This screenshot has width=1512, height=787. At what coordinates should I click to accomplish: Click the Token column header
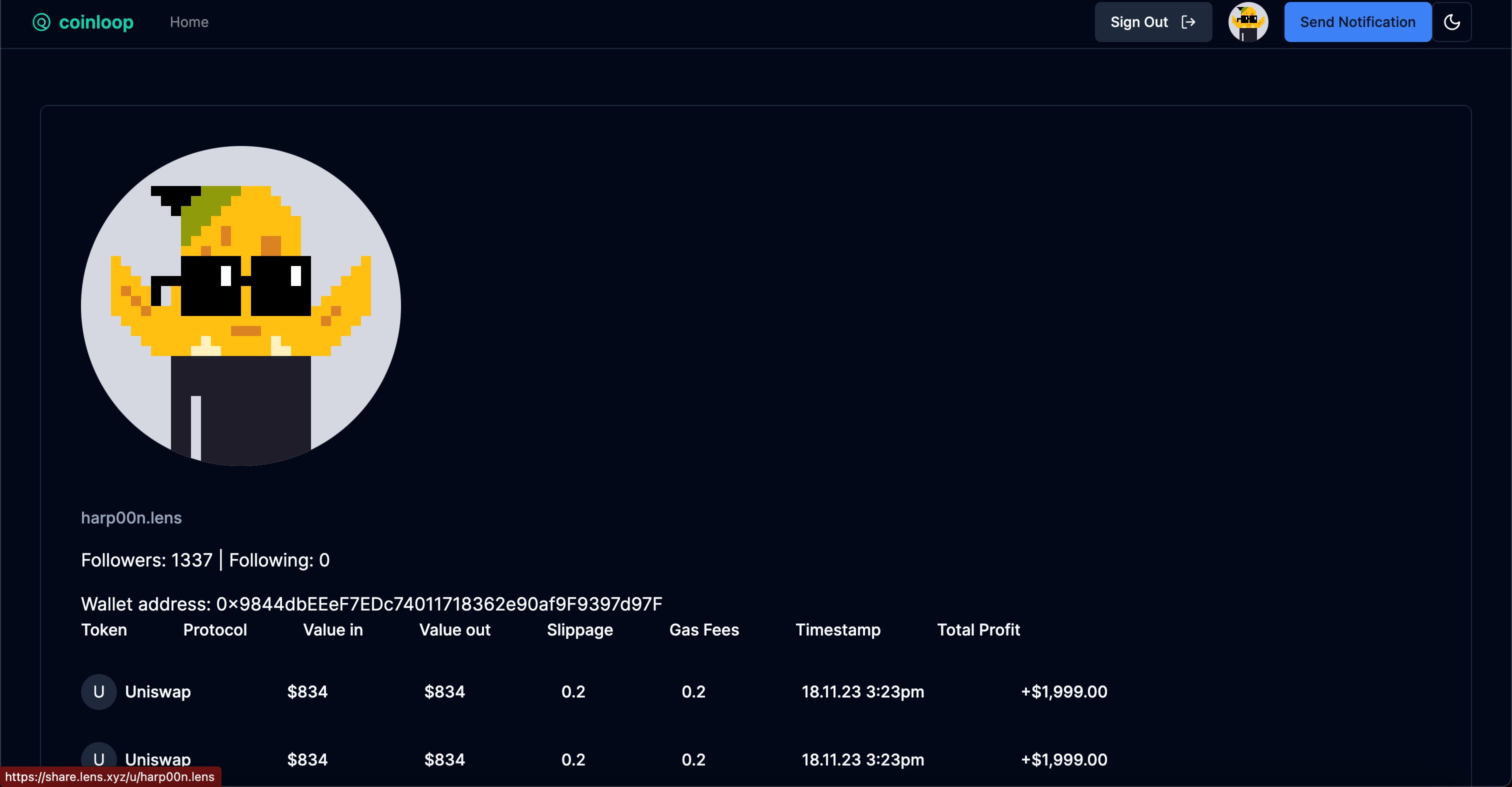point(104,629)
